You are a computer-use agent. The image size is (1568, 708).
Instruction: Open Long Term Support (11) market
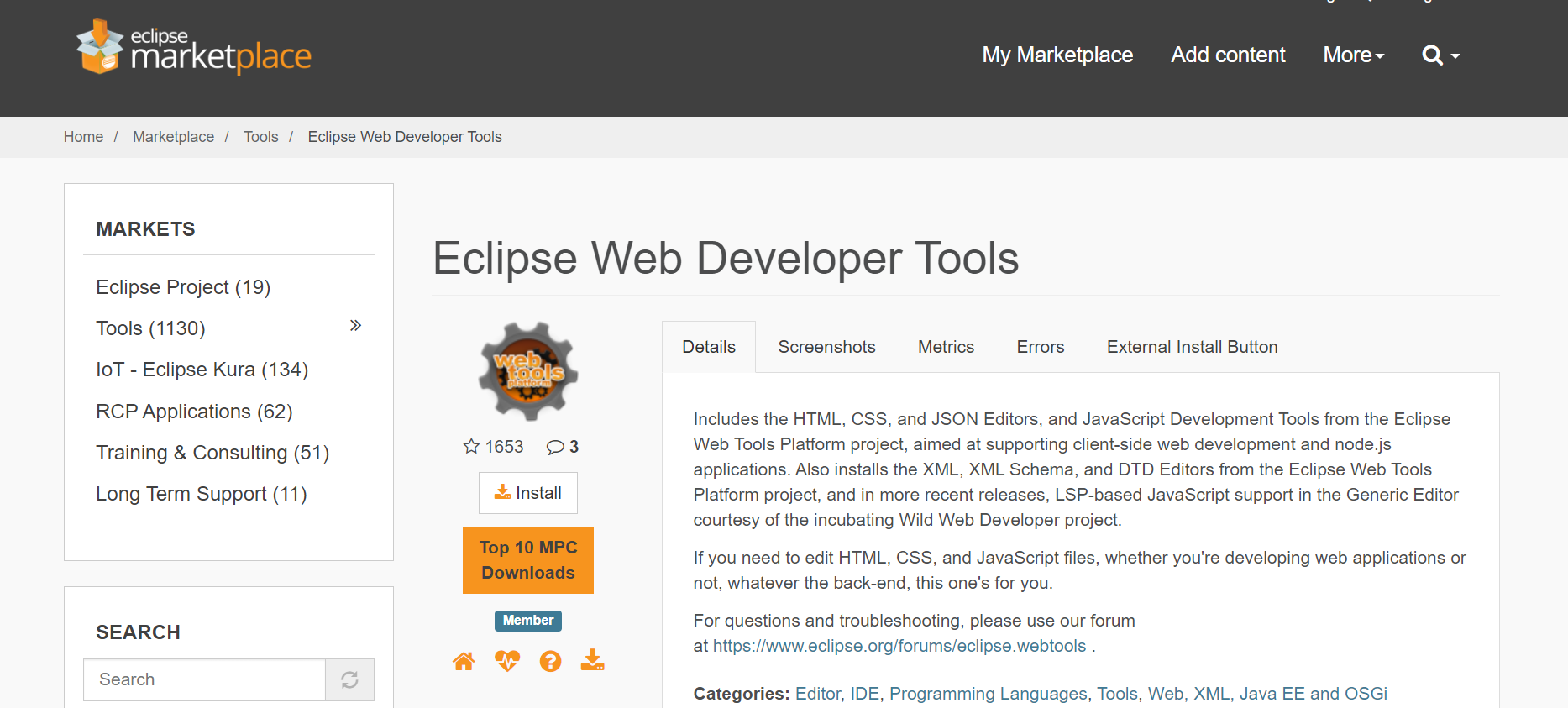(202, 494)
